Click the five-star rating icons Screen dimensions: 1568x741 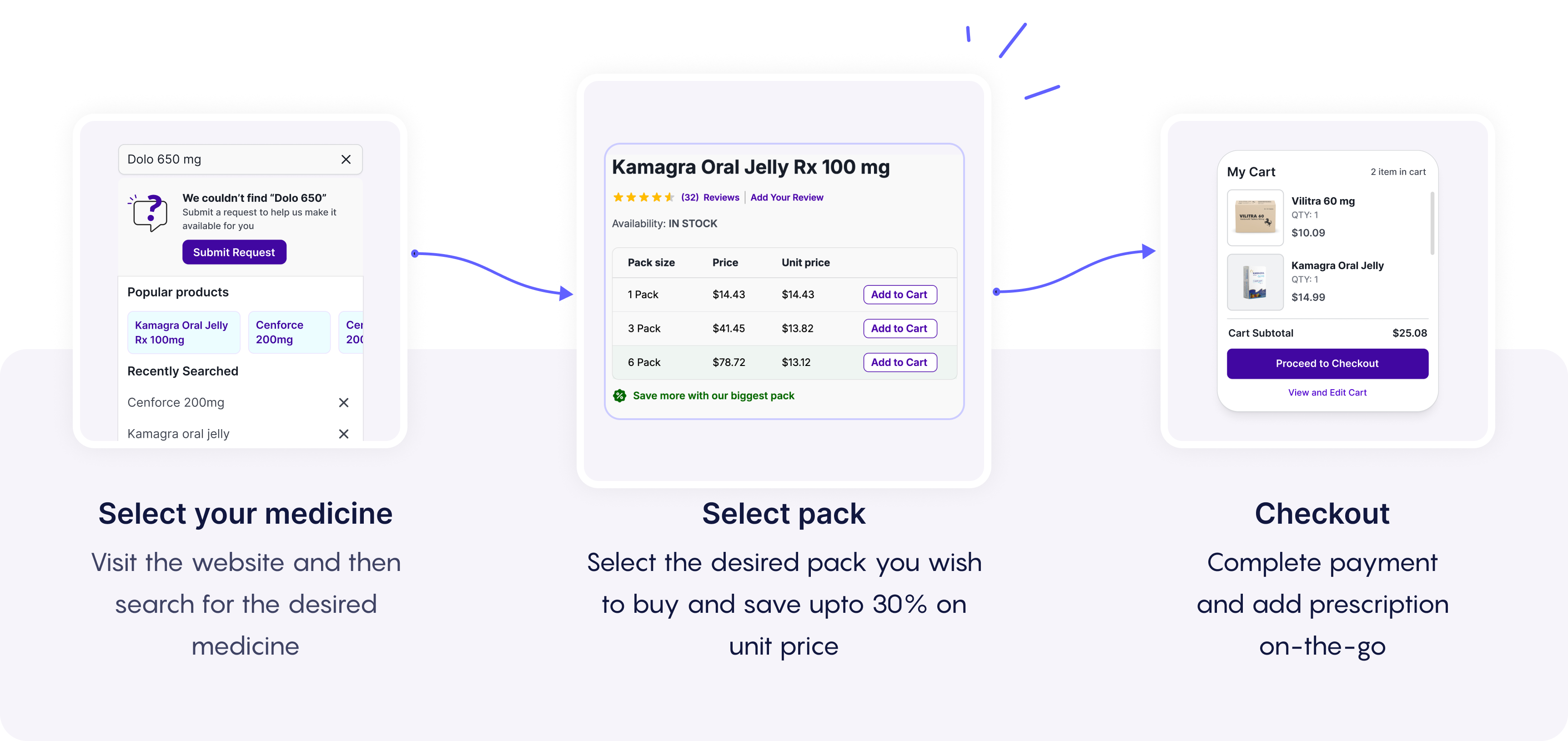[x=643, y=197]
